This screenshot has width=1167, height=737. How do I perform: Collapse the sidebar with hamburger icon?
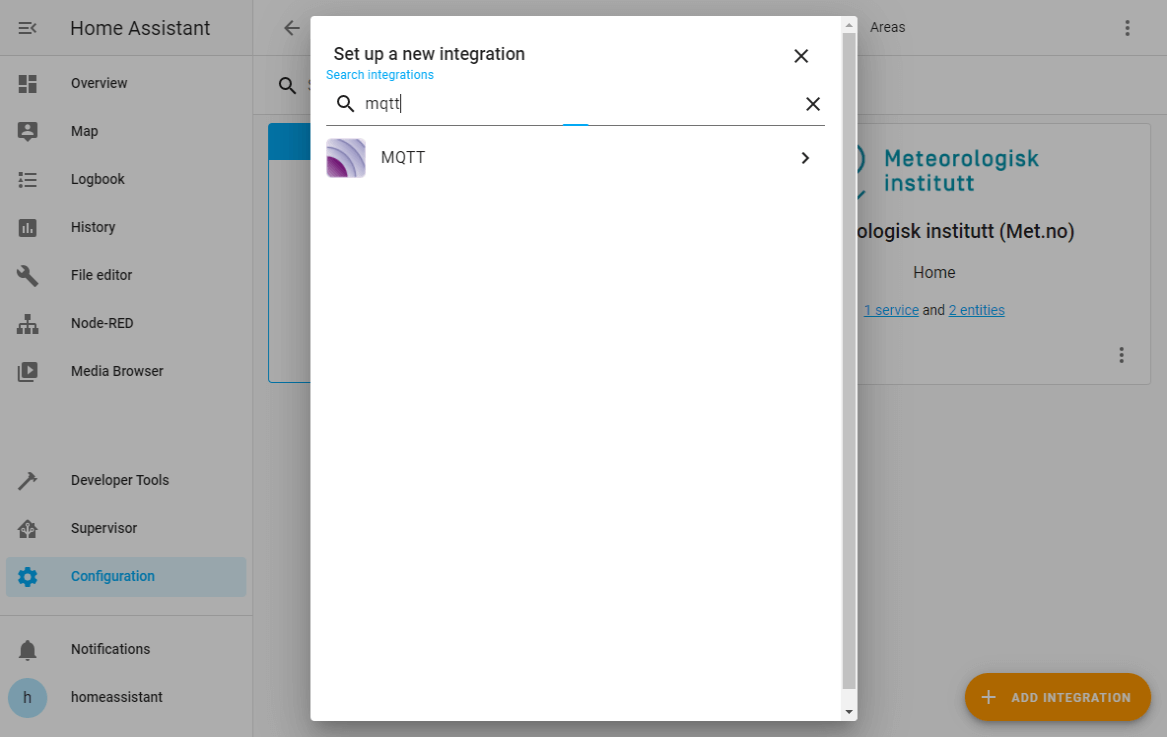[x=28, y=28]
